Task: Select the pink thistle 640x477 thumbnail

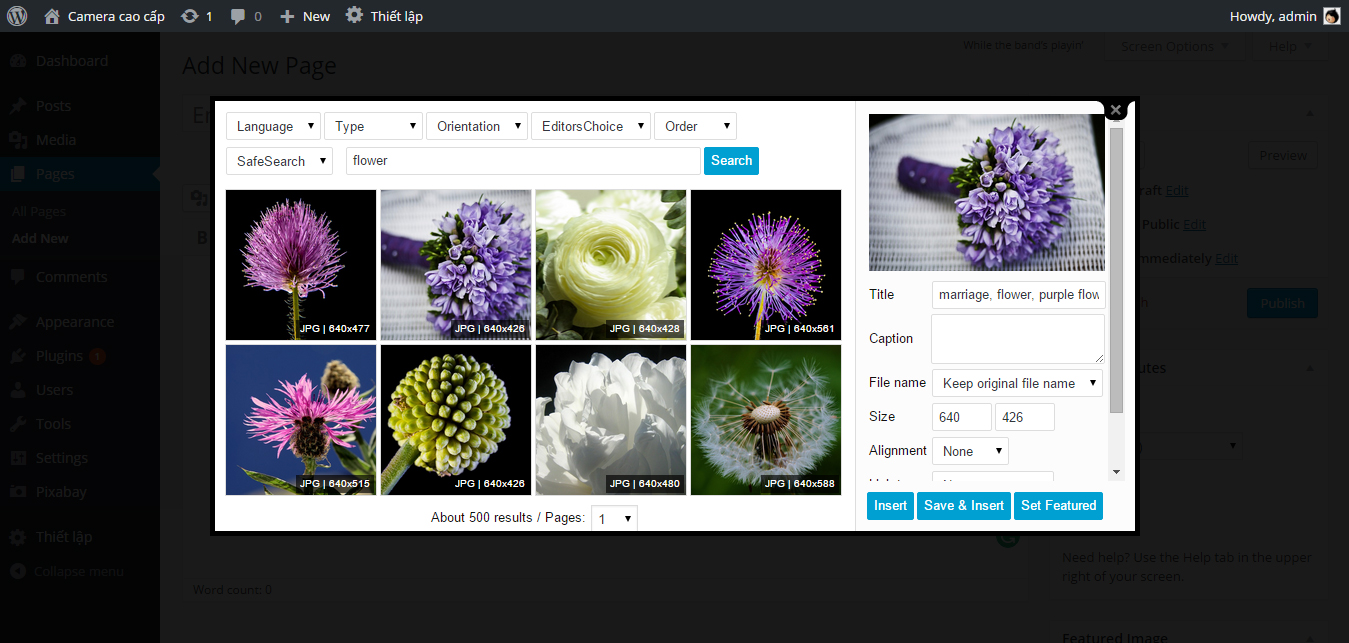Action: click(x=301, y=265)
